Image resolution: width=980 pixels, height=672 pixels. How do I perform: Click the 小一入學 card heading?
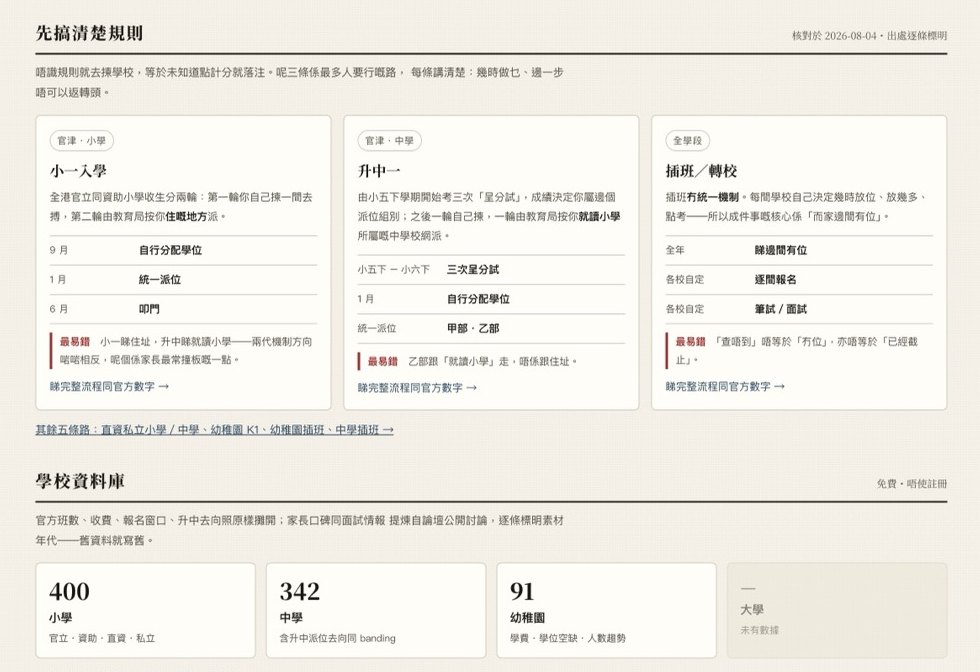click(x=78, y=171)
